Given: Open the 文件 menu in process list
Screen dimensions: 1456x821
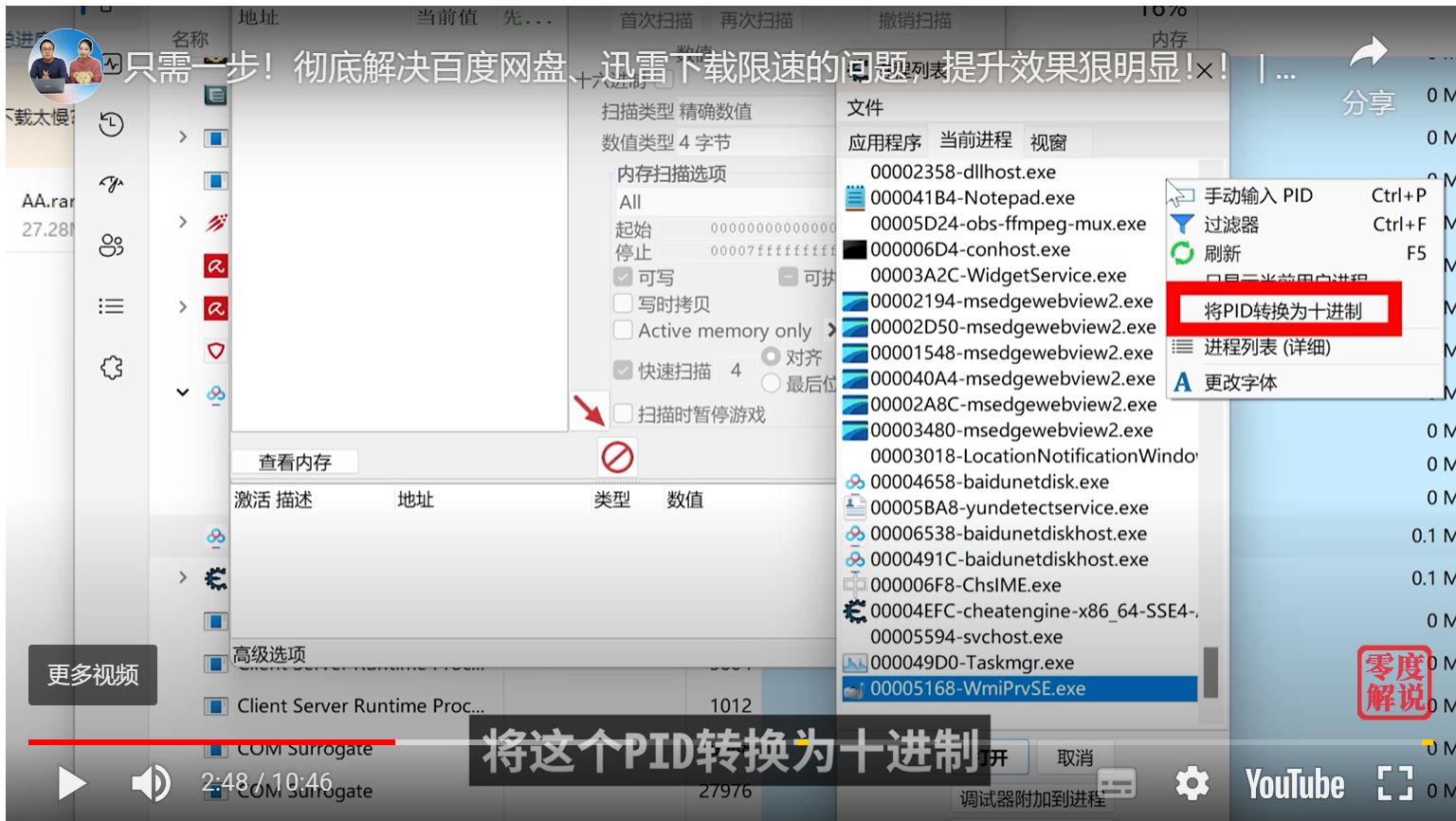Looking at the screenshot, I should pos(864,108).
